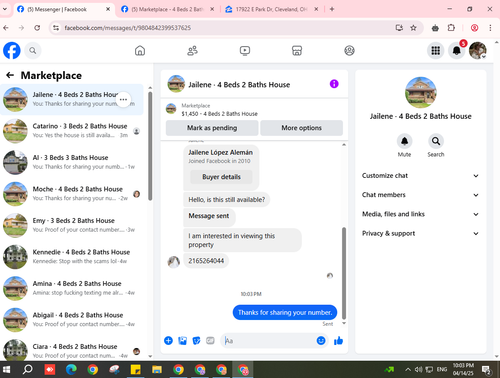Click the install app icon in address bar

[399, 28]
